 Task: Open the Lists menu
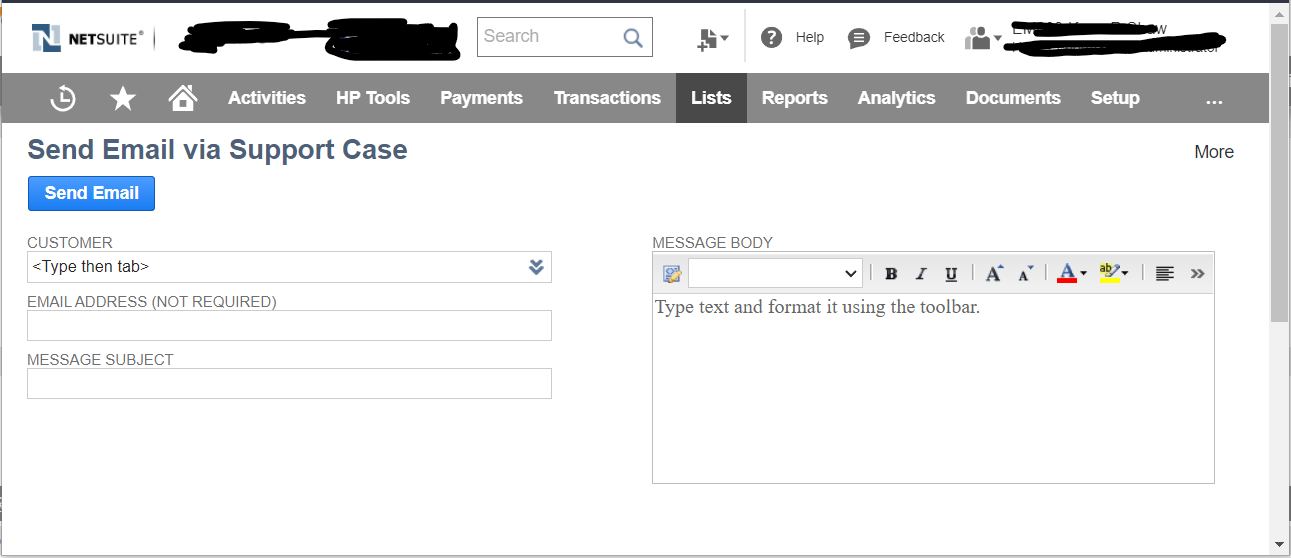tap(711, 98)
